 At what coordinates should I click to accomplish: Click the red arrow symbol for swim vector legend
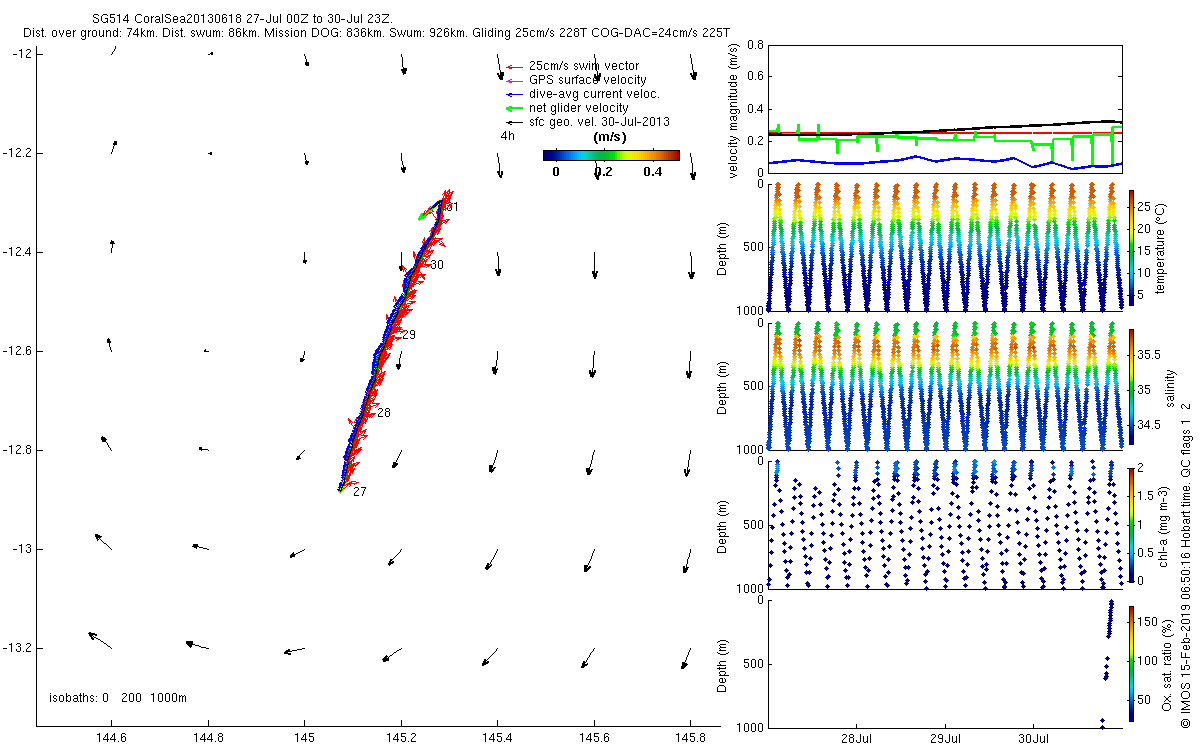(x=514, y=66)
